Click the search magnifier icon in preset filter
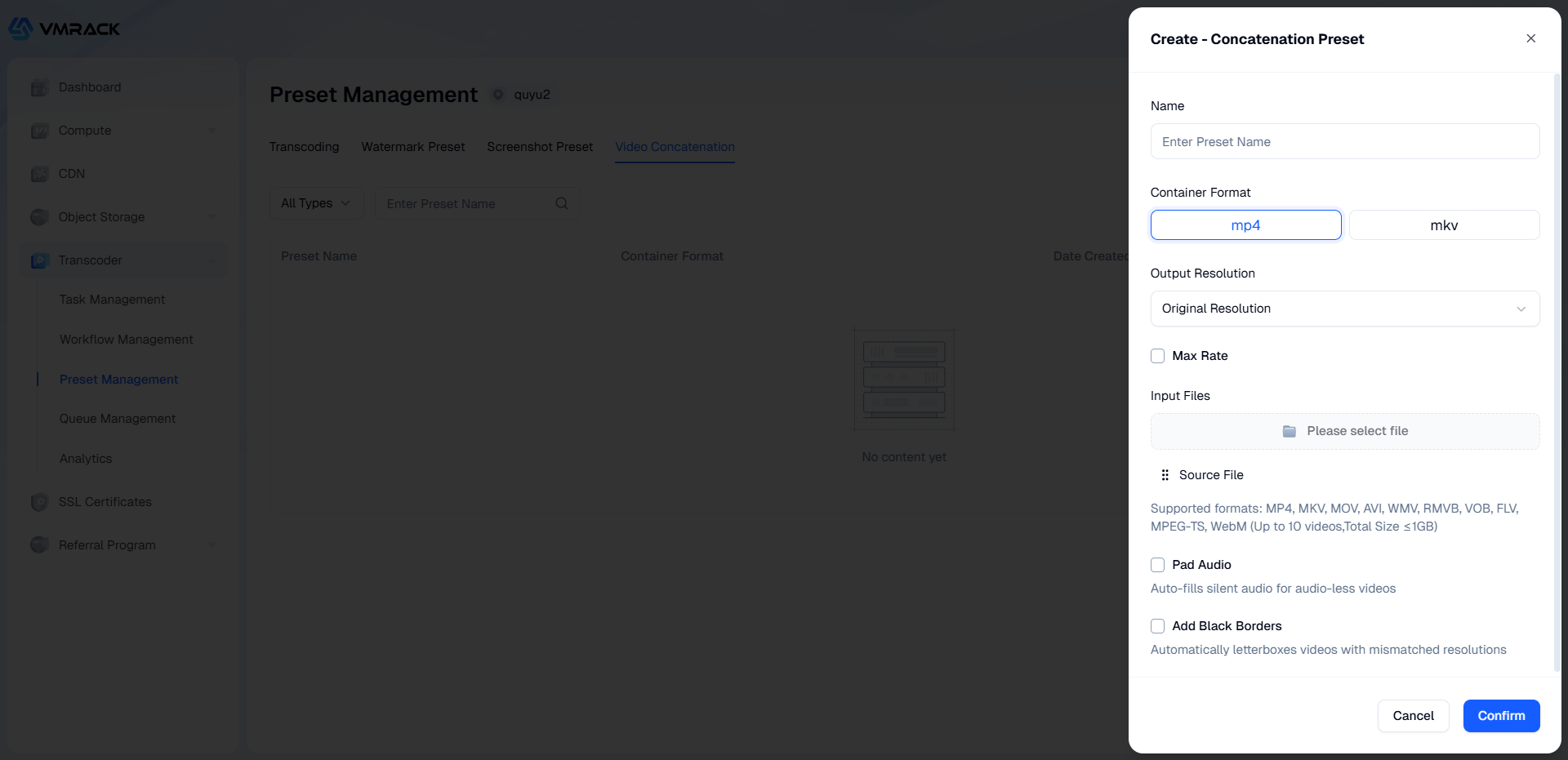This screenshot has height=760, width=1568. (x=562, y=203)
